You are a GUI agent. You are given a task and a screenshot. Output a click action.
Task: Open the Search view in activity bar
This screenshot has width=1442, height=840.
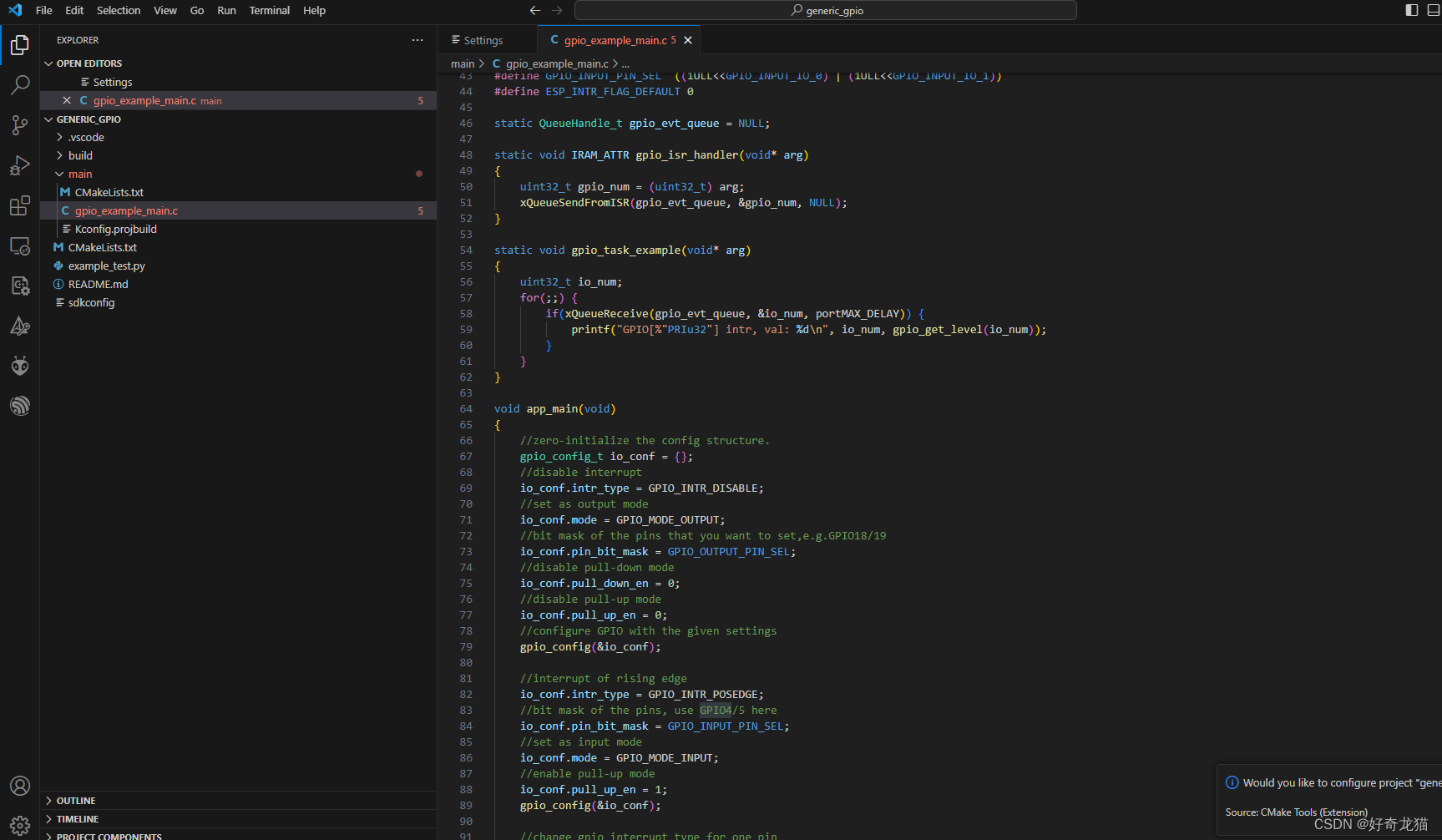pyautogui.click(x=20, y=84)
